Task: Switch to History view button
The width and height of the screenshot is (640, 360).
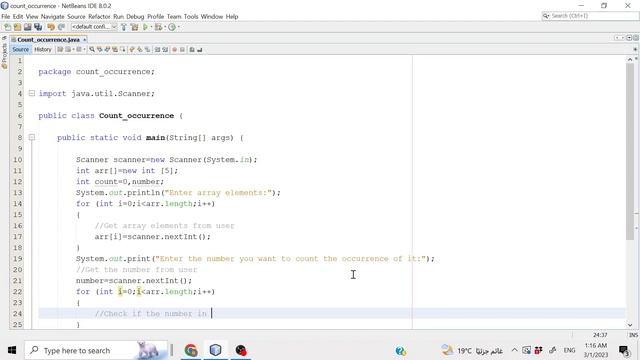Action: pos(43,49)
